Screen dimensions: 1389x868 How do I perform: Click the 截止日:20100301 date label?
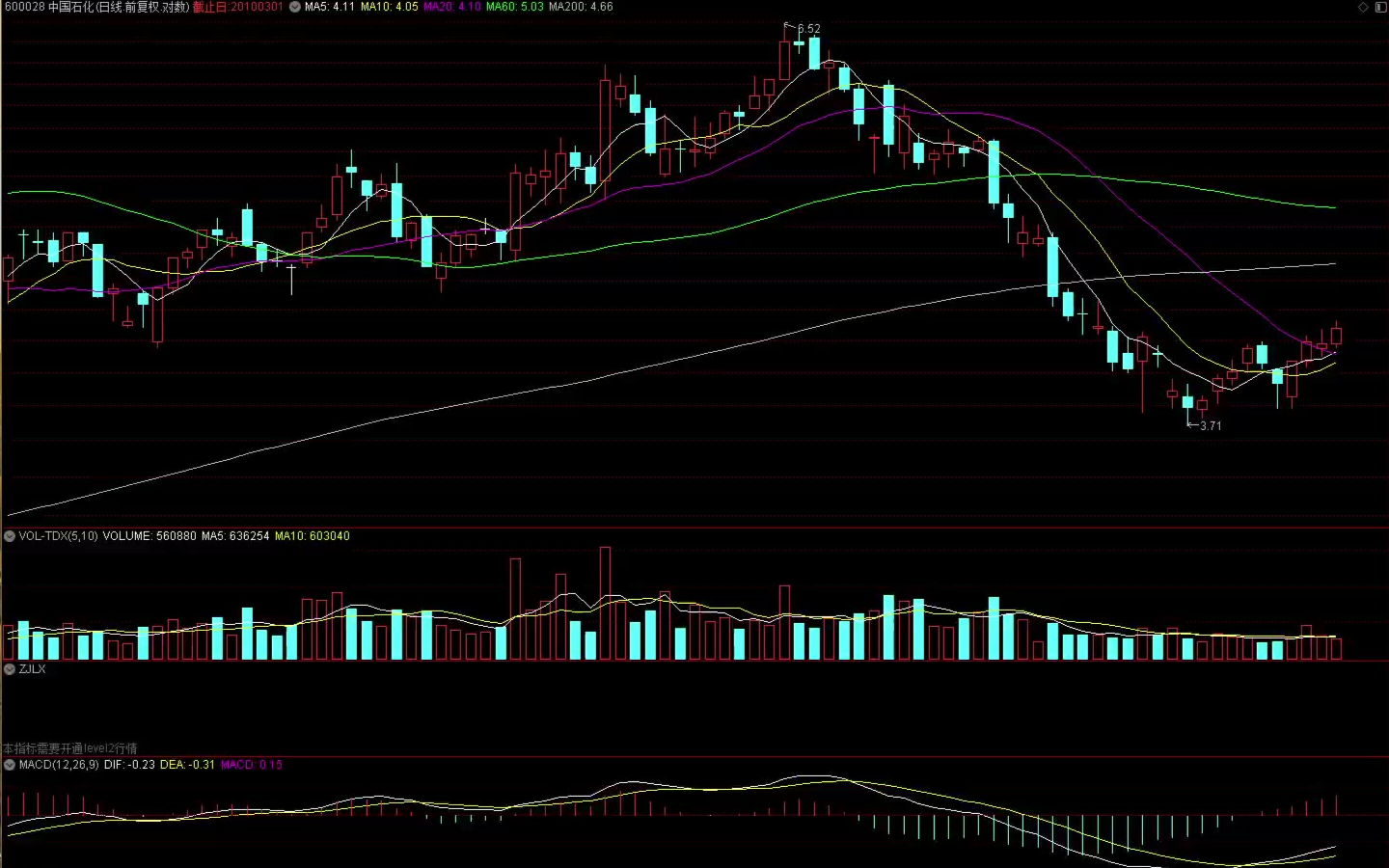[x=237, y=7]
